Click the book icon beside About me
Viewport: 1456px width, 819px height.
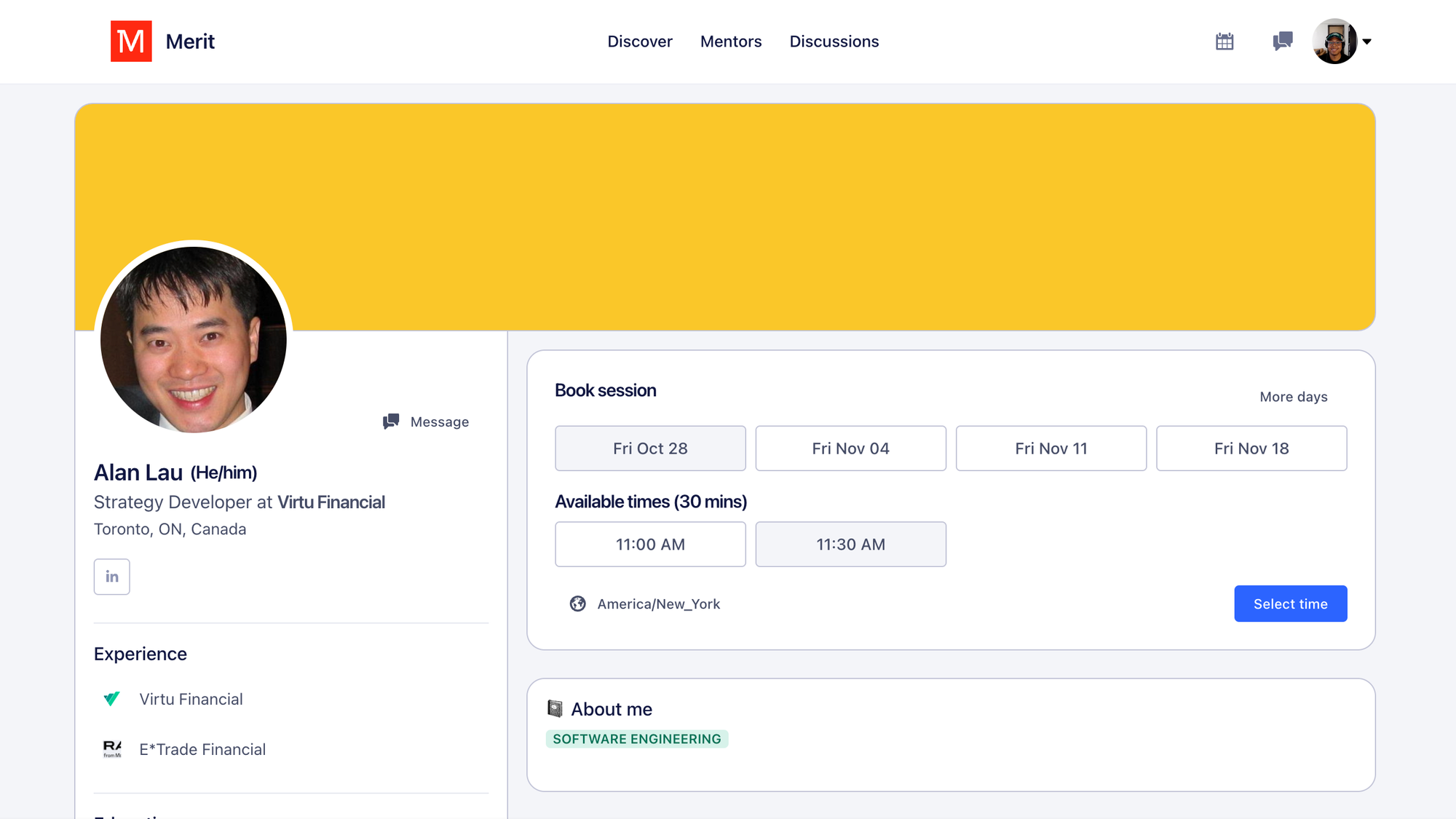click(x=555, y=708)
